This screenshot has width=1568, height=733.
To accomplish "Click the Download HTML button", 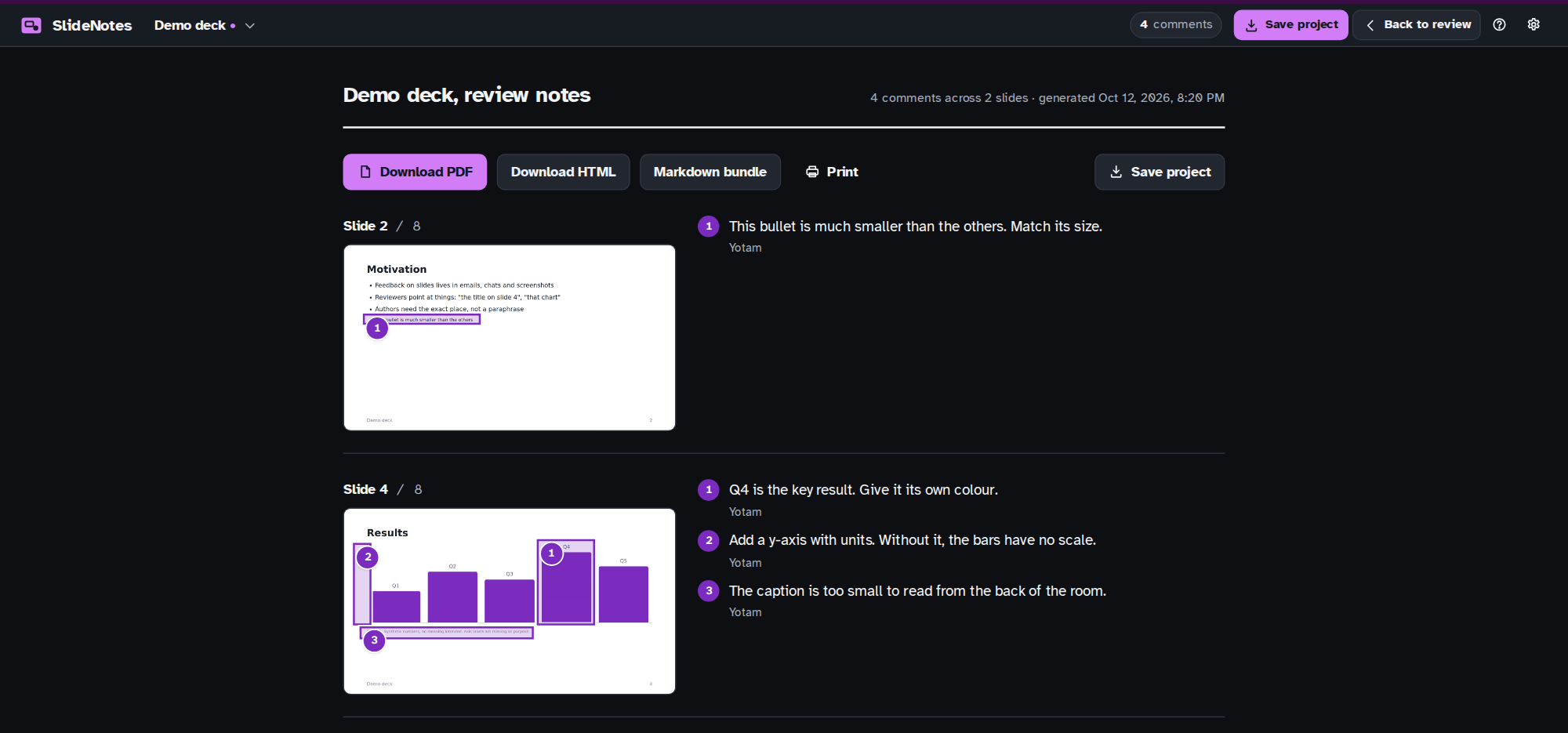I will point(563,172).
